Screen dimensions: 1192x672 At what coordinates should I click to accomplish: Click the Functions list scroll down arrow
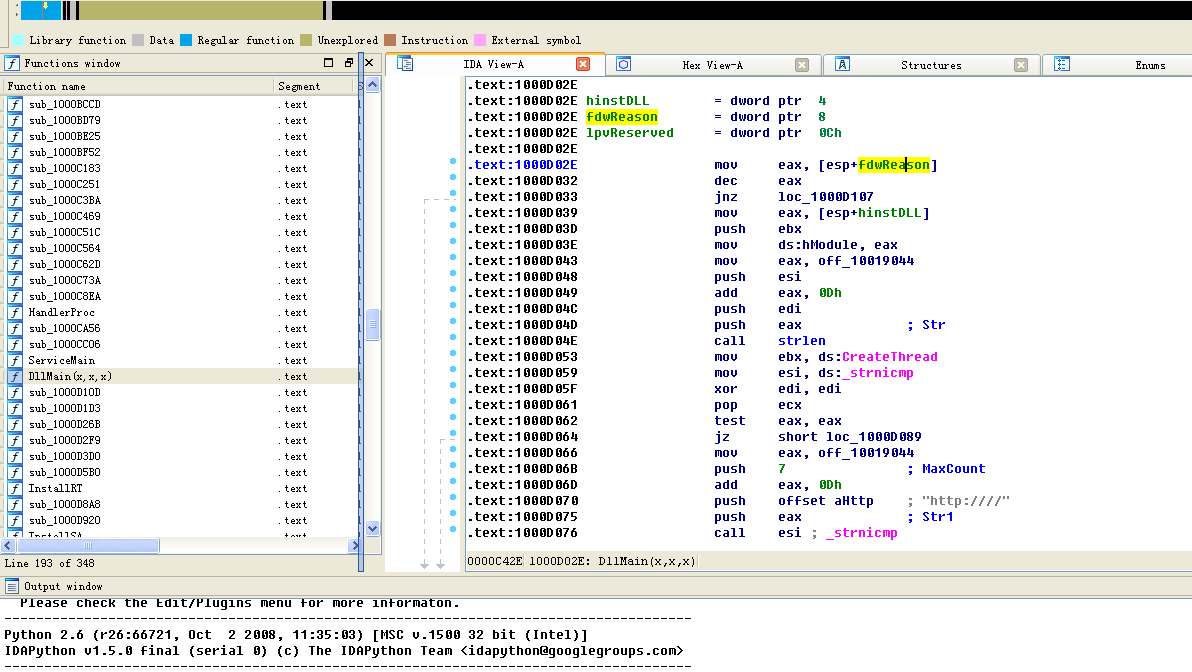click(x=372, y=528)
